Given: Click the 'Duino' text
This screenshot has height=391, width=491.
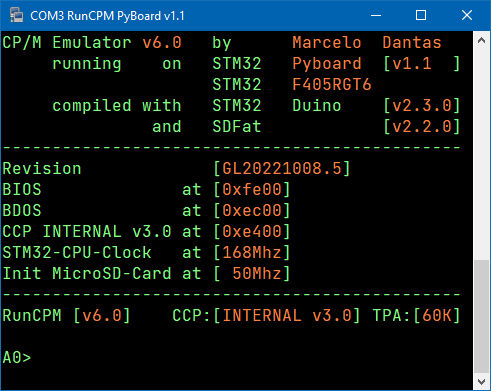Looking at the screenshot, I should point(317,105).
